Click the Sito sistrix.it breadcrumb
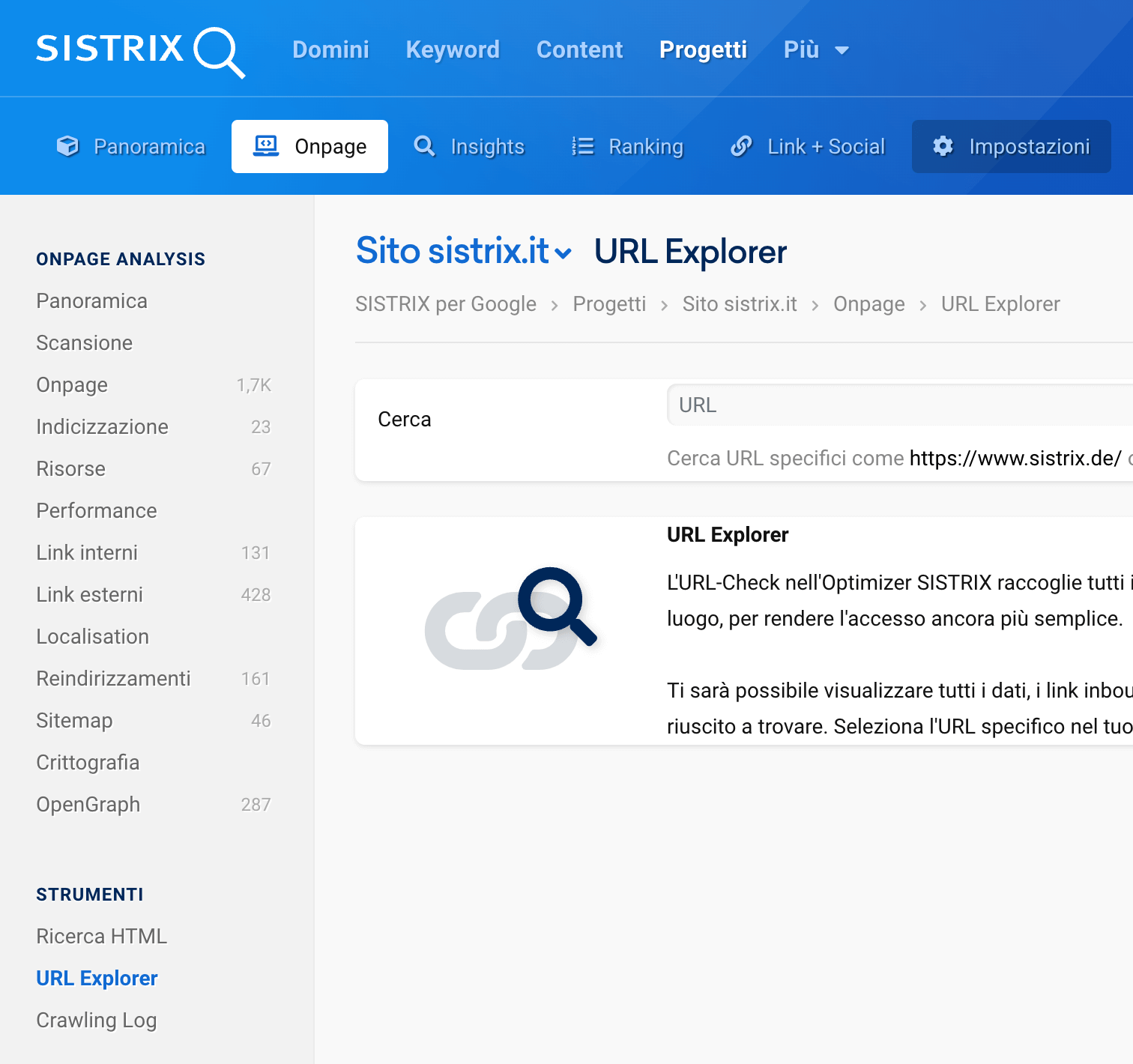 tap(740, 304)
